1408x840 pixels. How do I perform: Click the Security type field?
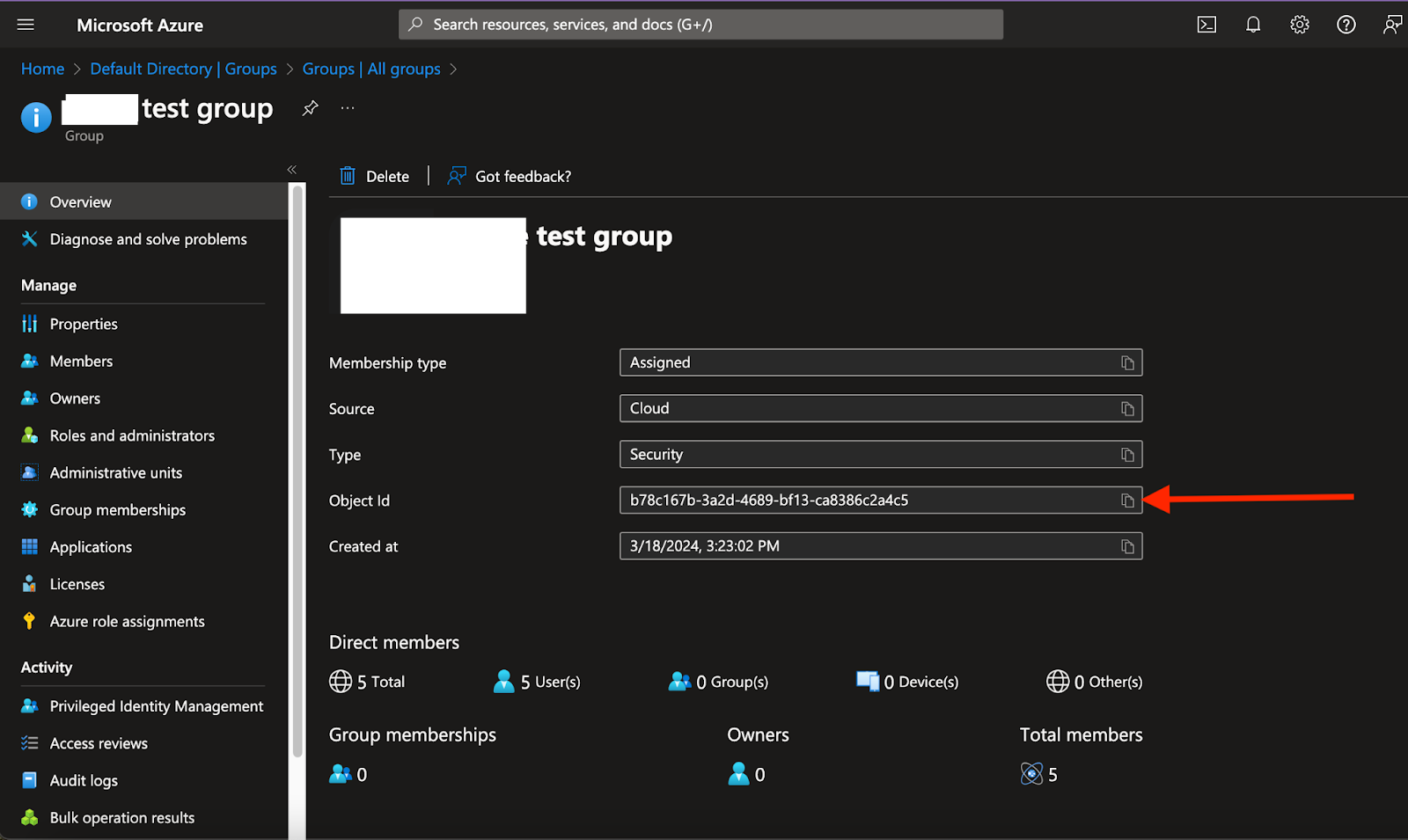(881, 455)
